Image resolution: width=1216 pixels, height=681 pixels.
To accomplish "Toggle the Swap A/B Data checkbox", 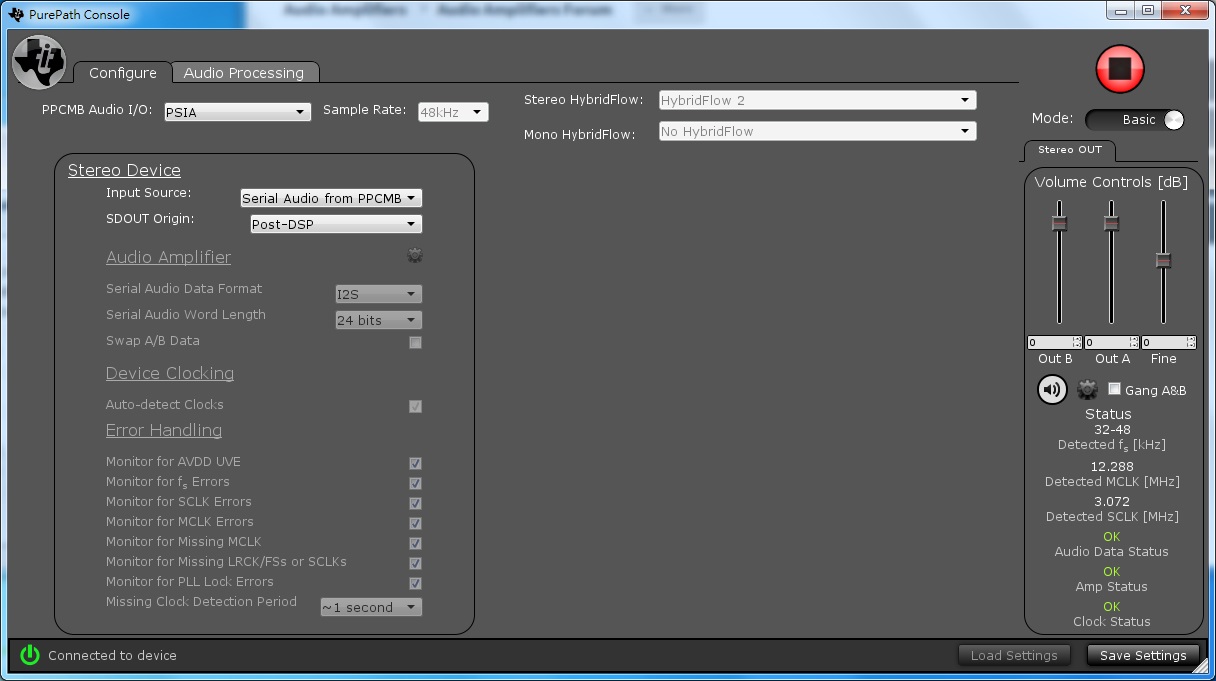I will click(x=415, y=342).
